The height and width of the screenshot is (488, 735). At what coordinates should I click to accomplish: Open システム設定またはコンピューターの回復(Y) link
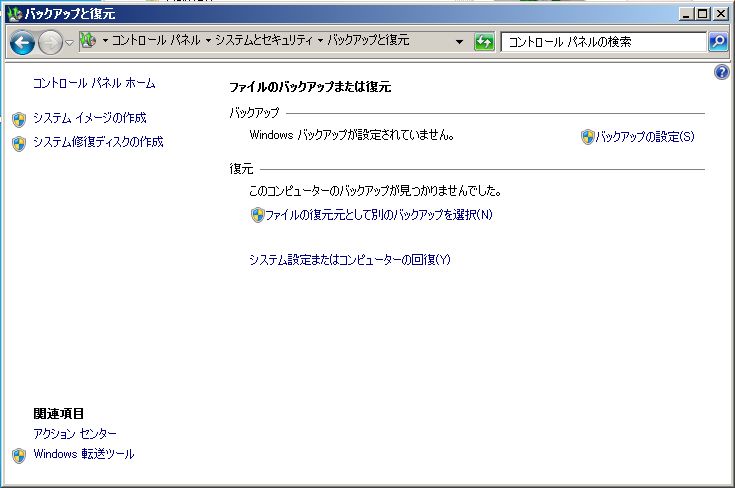[x=350, y=260]
